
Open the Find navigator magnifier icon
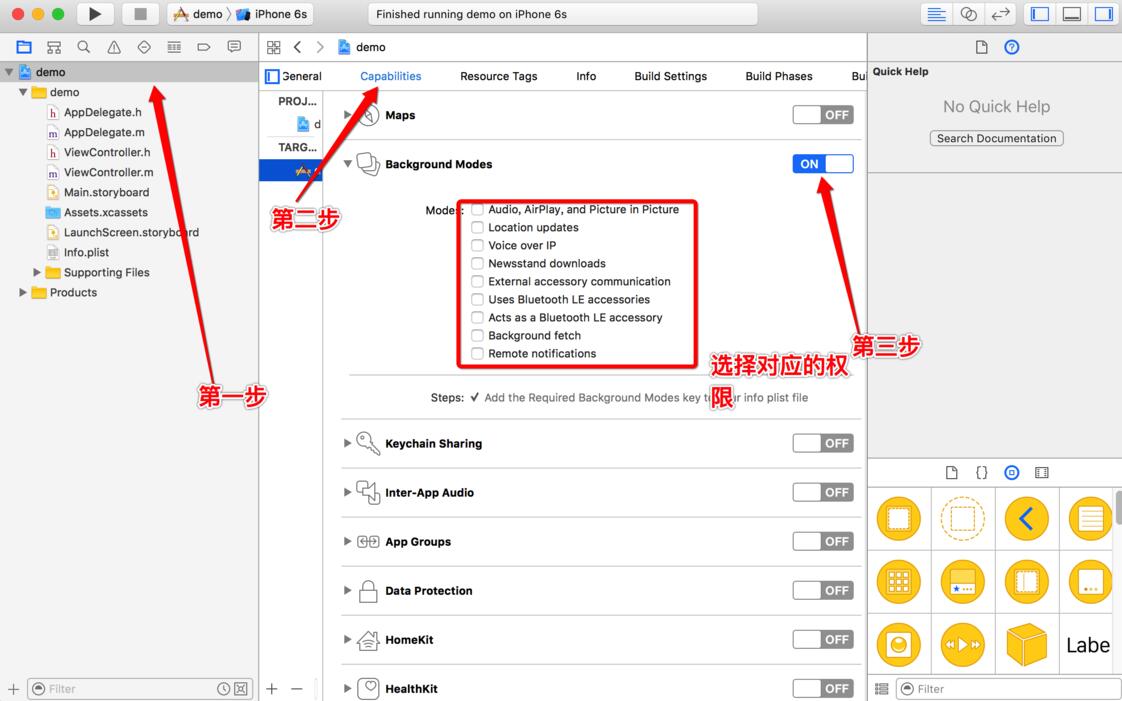(84, 47)
